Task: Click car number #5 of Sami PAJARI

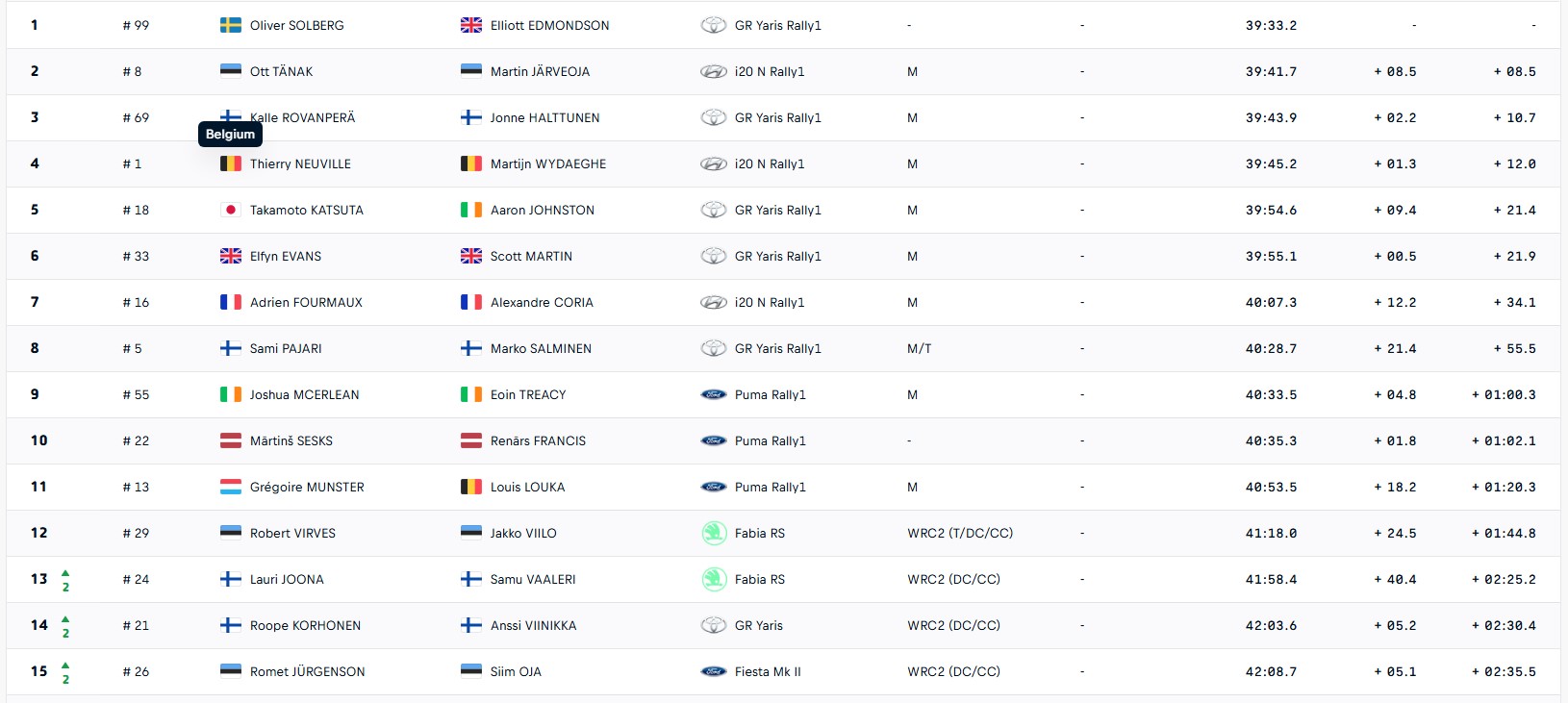Action: pyautogui.click(x=132, y=348)
